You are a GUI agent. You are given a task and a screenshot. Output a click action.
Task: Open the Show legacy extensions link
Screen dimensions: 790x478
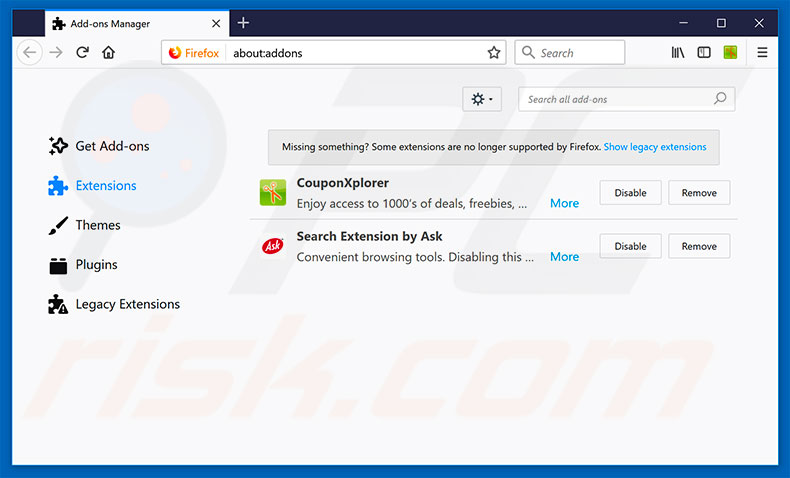click(655, 147)
